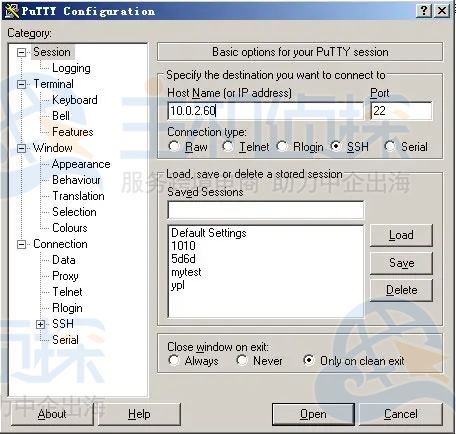Collapse the Connection category

[21, 245]
